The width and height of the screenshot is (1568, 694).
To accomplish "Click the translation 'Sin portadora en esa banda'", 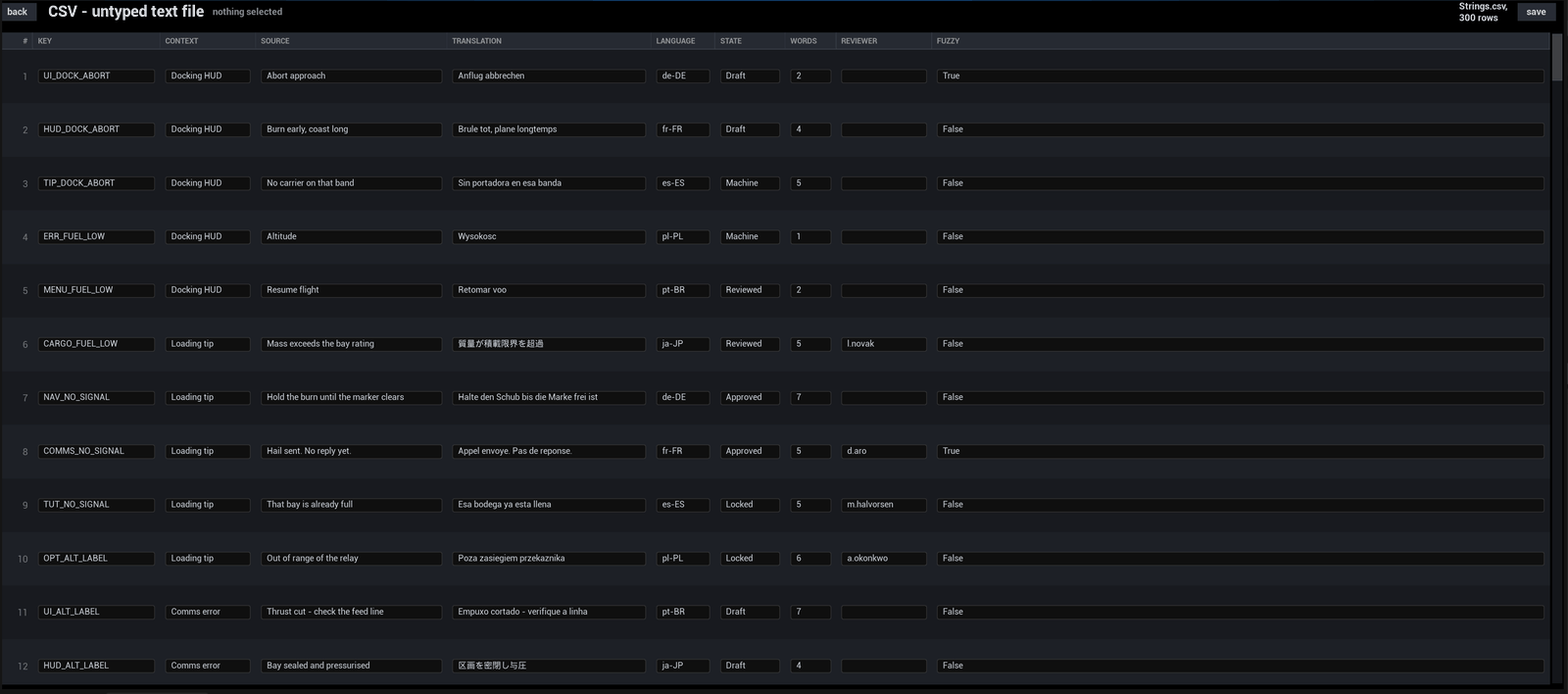I will tap(549, 183).
